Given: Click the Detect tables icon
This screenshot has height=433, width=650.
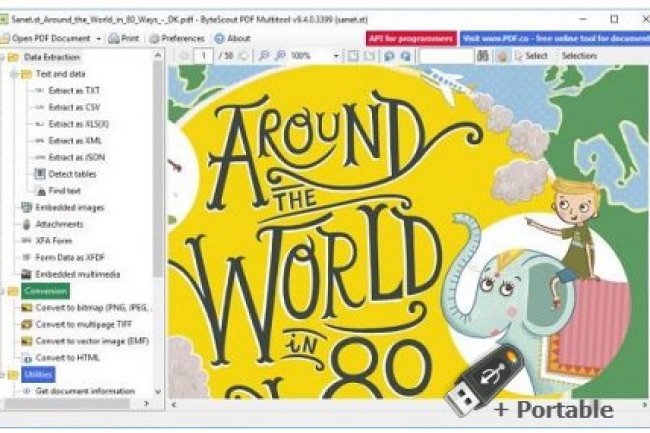Looking at the screenshot, I should click(40, 174).
